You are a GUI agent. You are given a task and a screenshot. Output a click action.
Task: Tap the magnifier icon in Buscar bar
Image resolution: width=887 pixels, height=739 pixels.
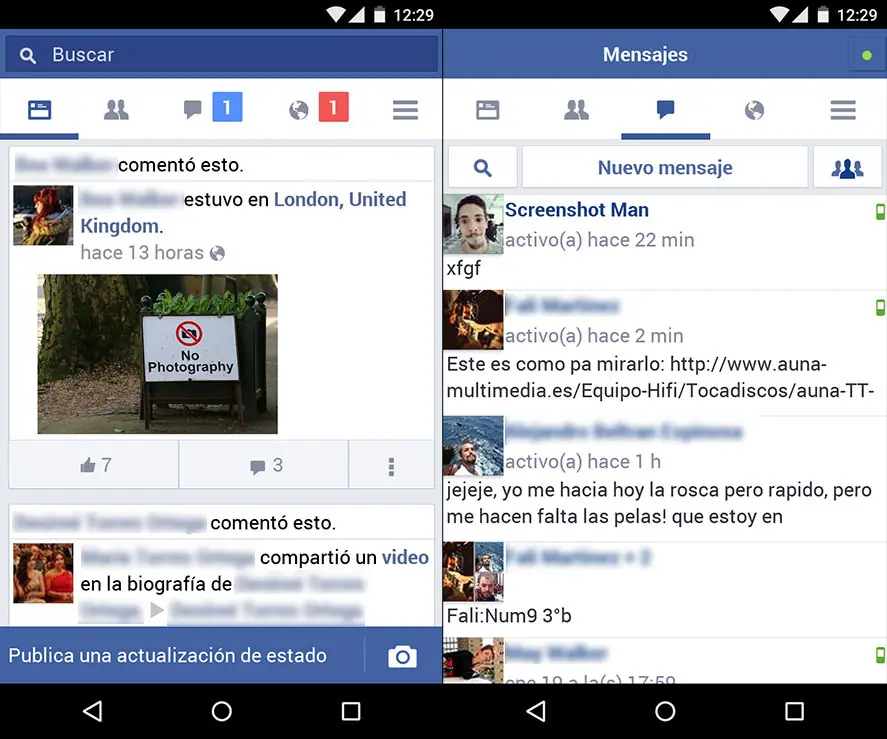pyautogui.click(x=28, y=55)
